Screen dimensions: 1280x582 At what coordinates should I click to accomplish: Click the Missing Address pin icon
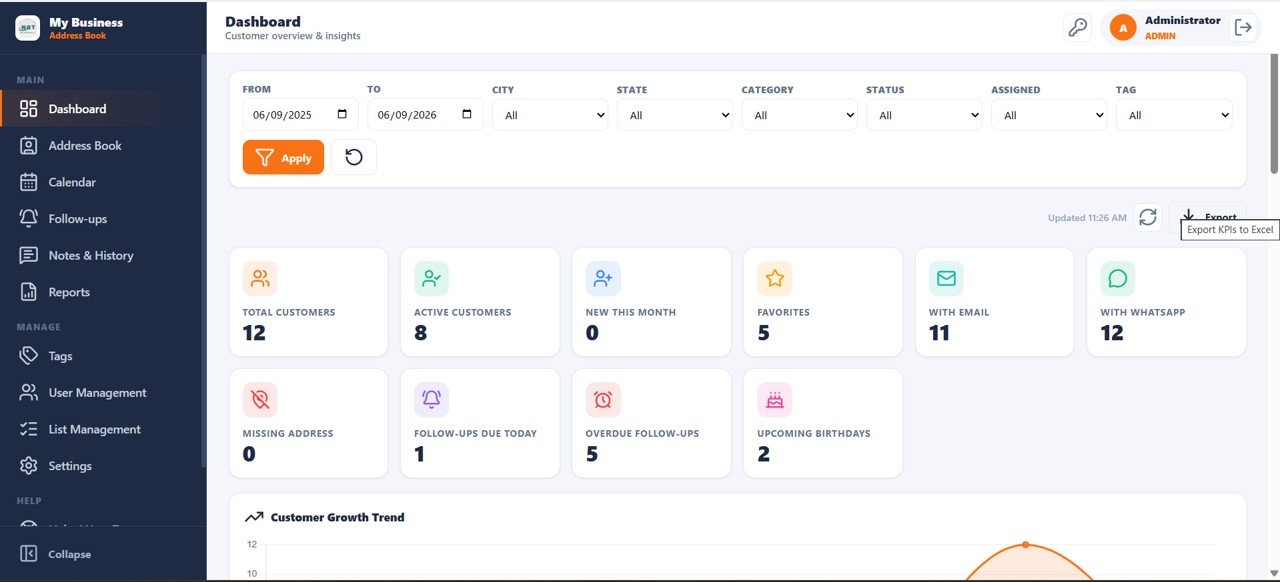coord(260,400)
